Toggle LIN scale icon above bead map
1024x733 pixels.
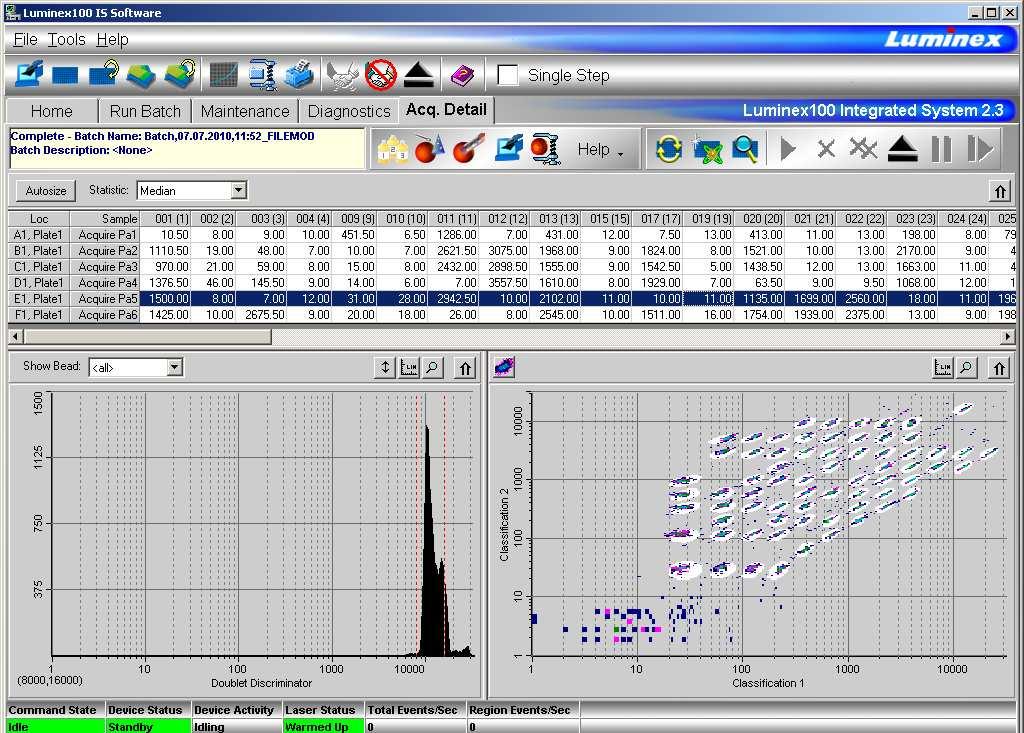[943, 368]
